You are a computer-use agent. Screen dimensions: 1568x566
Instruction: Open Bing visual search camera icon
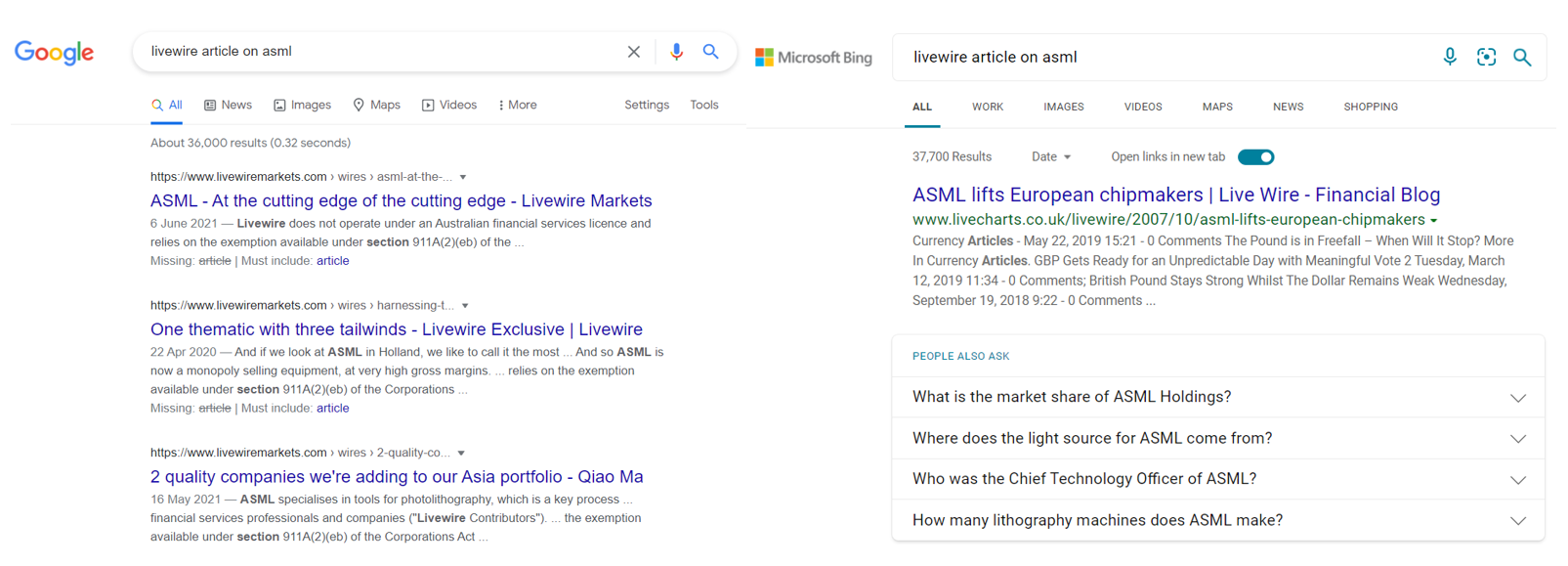[1486, 58]
